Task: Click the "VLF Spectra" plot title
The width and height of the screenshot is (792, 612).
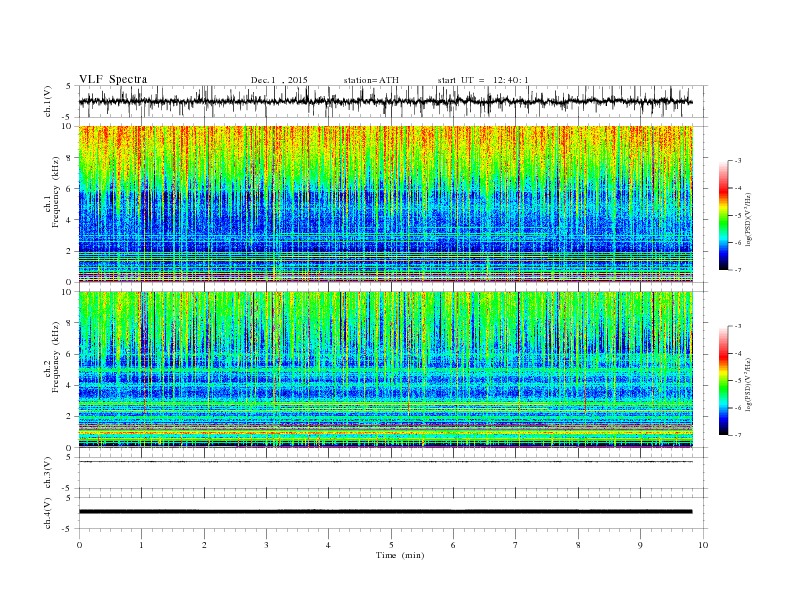Action: 113,79
